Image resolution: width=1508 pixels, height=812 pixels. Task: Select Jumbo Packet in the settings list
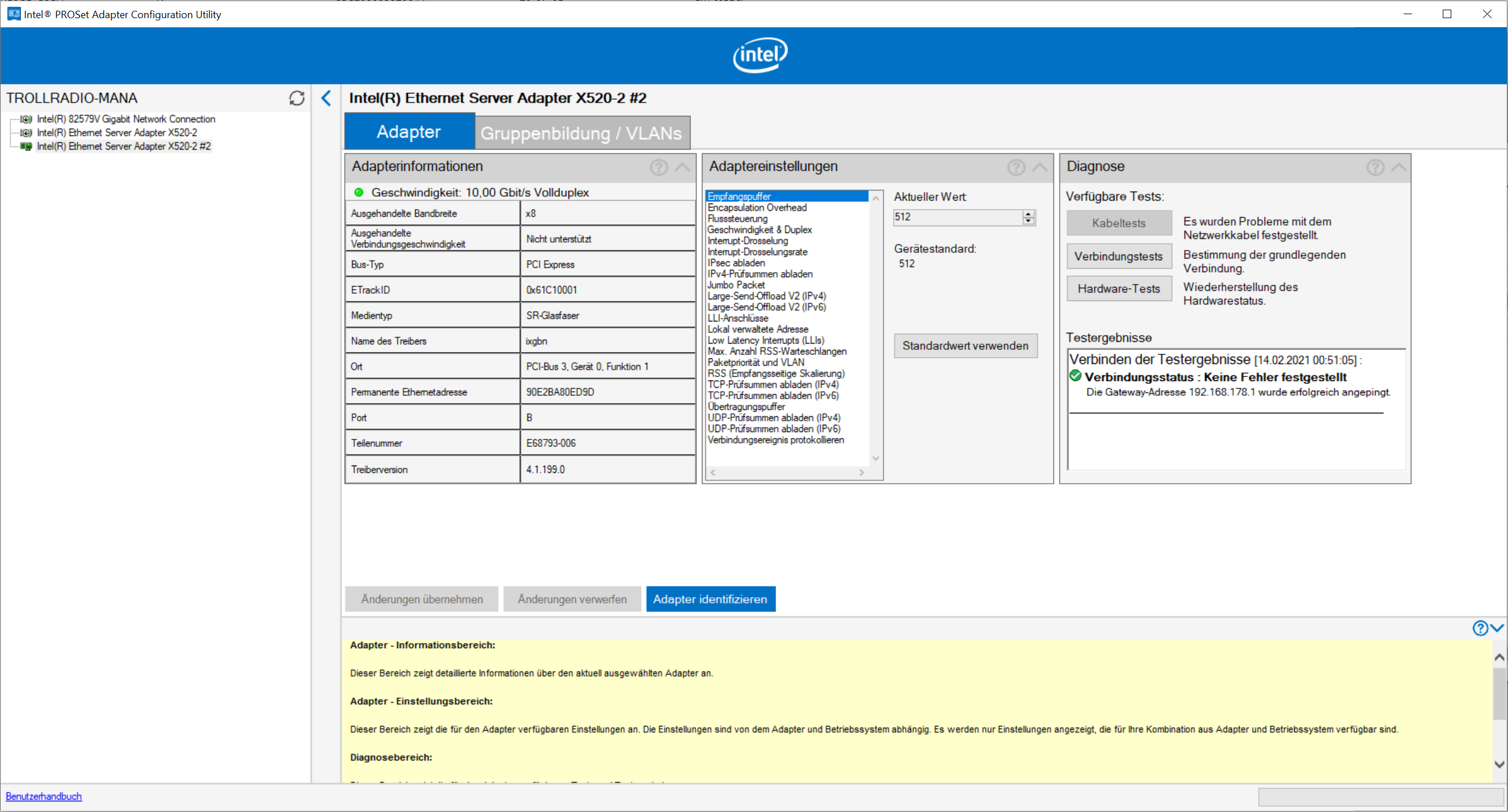click(736, 285)
